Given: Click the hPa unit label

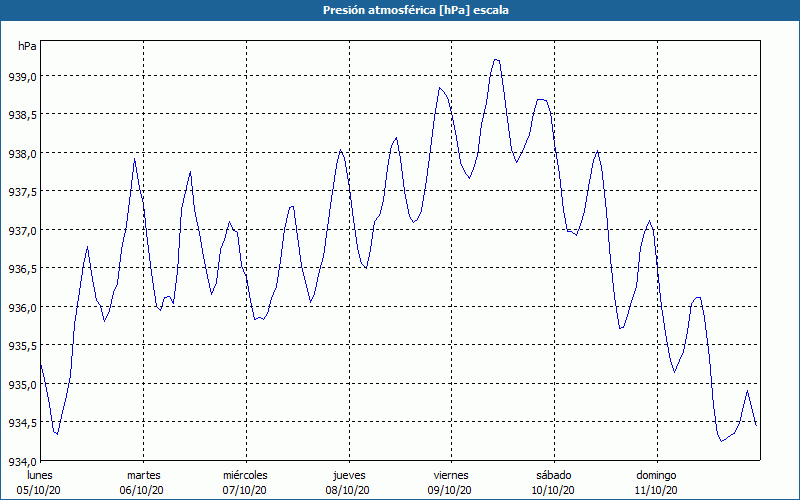Looking at the screenshot, I should coord(27,46).
